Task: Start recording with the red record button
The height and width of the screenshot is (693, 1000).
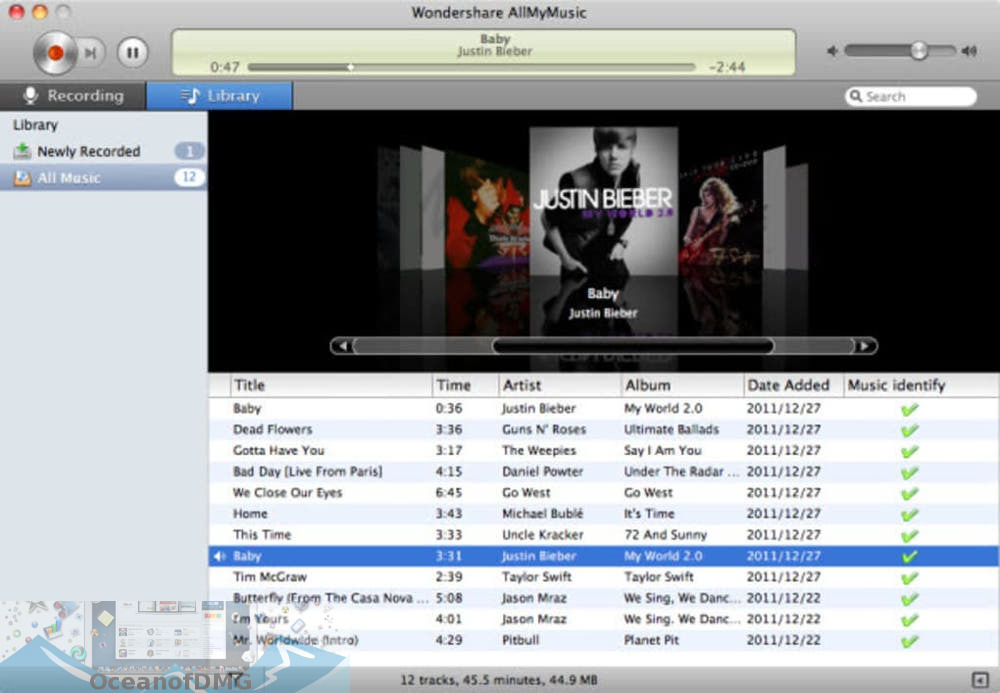Action: pos(55,53)
